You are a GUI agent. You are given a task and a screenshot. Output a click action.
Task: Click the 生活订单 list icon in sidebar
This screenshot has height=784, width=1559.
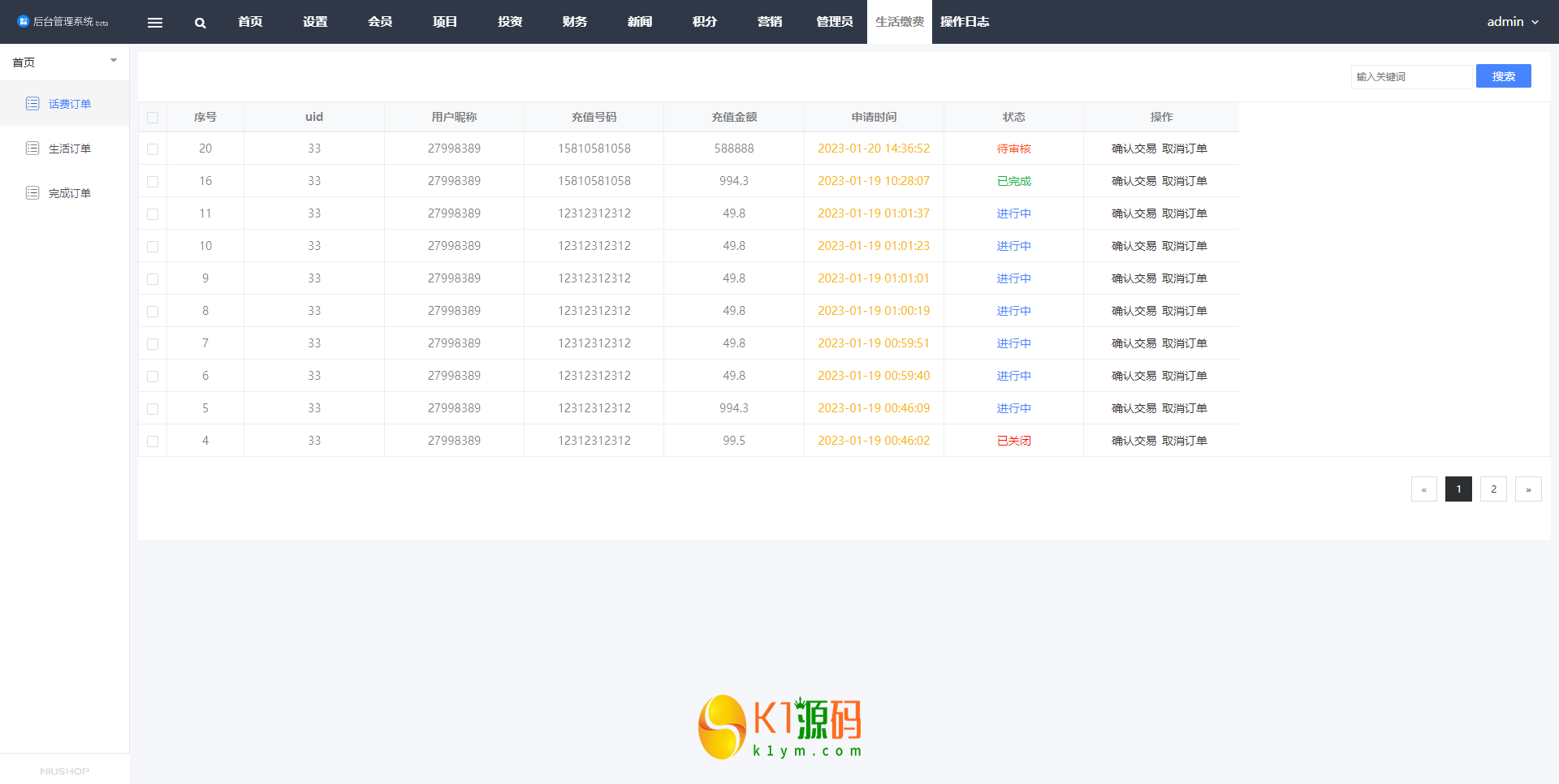(x=32, y=148)
